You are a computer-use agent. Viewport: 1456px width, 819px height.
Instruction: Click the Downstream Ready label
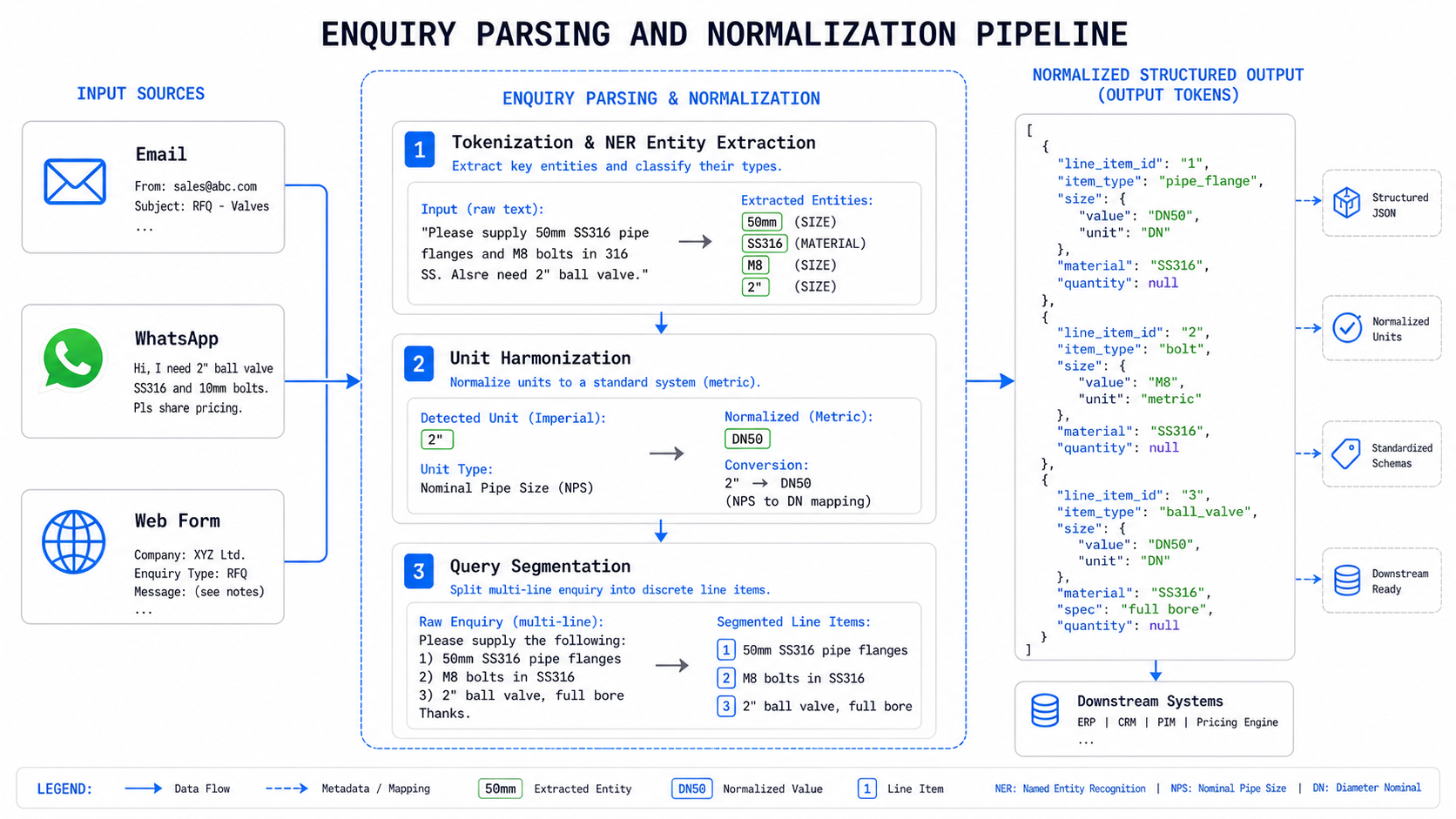click(x=1400, y=581)
